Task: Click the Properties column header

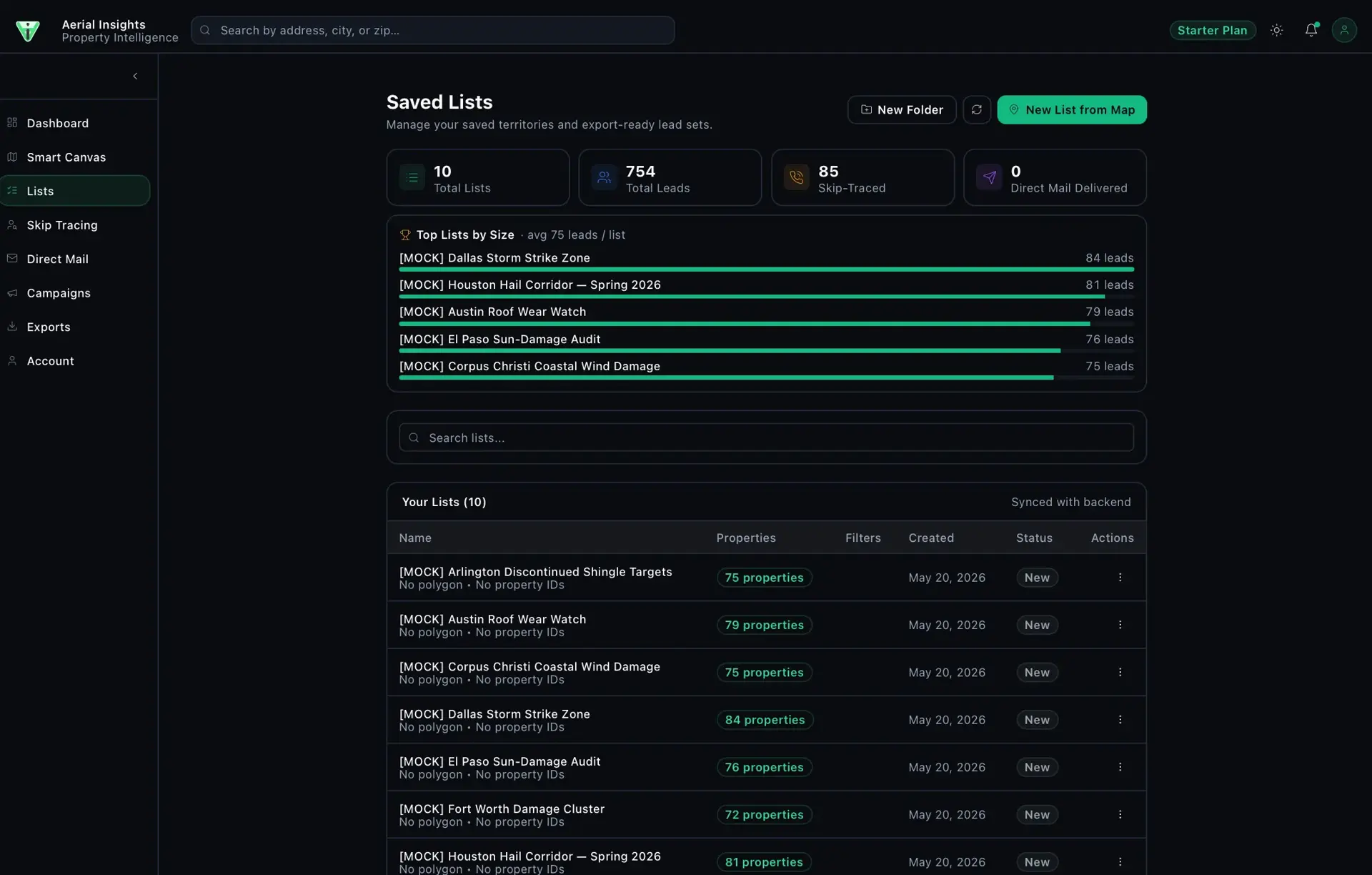Action: [x=746, y=538]
